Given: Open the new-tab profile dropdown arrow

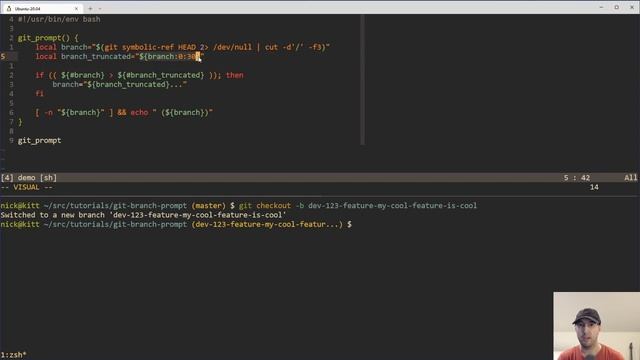Looking at the screenshot, I should point(100,8).
